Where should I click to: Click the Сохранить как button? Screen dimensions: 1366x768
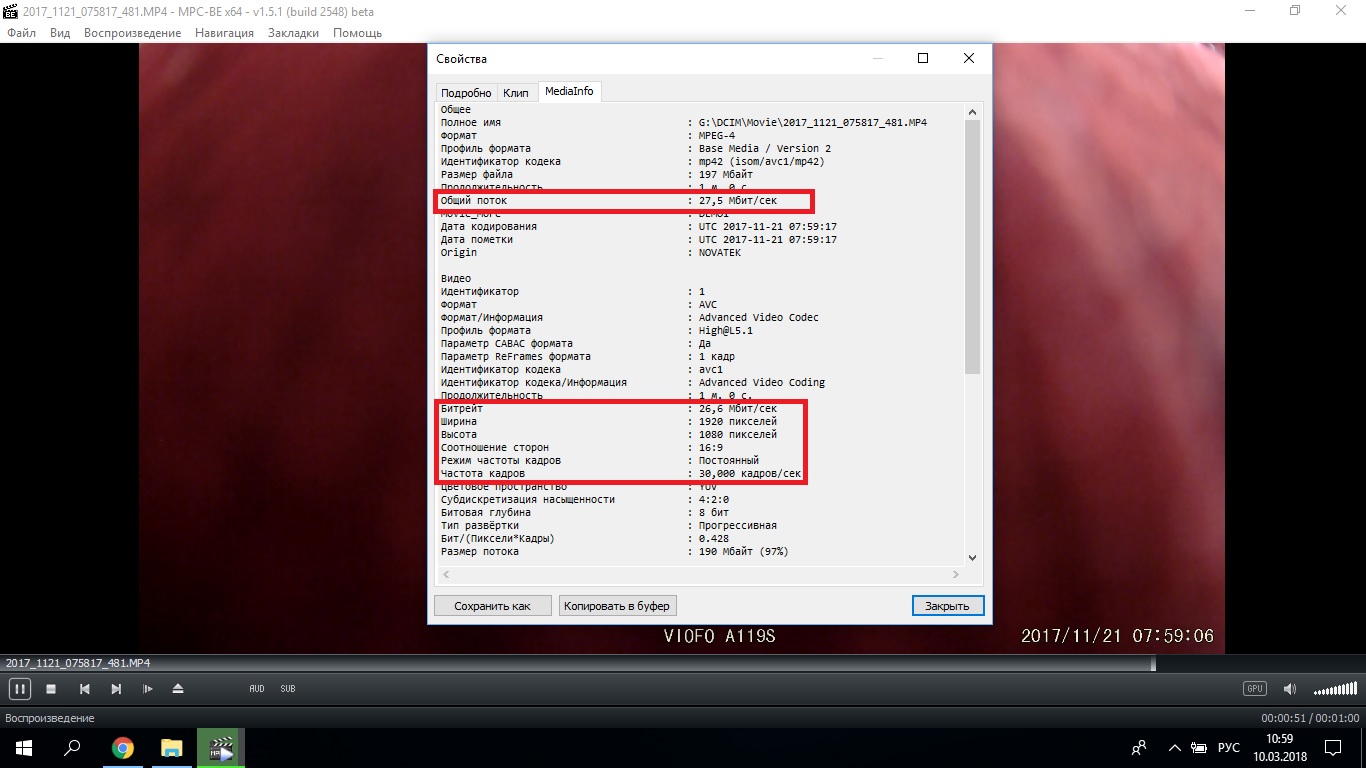click(x=492, y=606)
